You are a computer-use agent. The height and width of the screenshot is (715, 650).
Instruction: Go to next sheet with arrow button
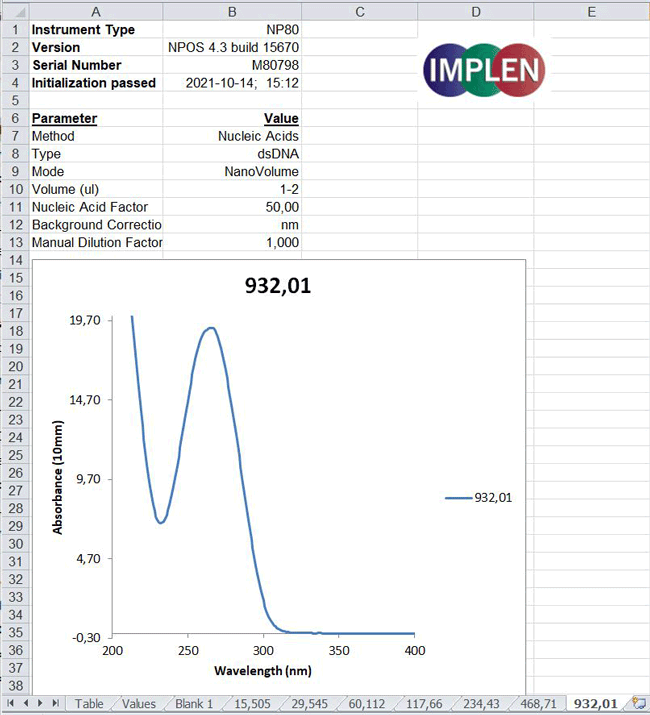pyautogui.click(x=41, y=703)
